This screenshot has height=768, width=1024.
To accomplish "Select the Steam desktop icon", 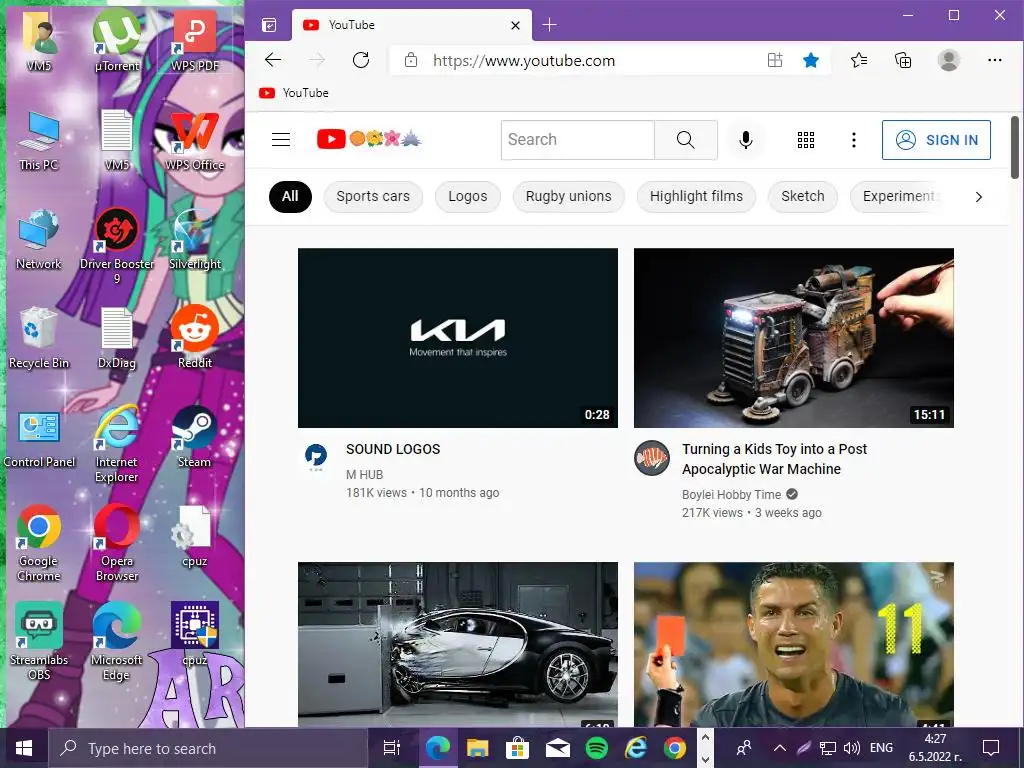I will click(195, 437).
